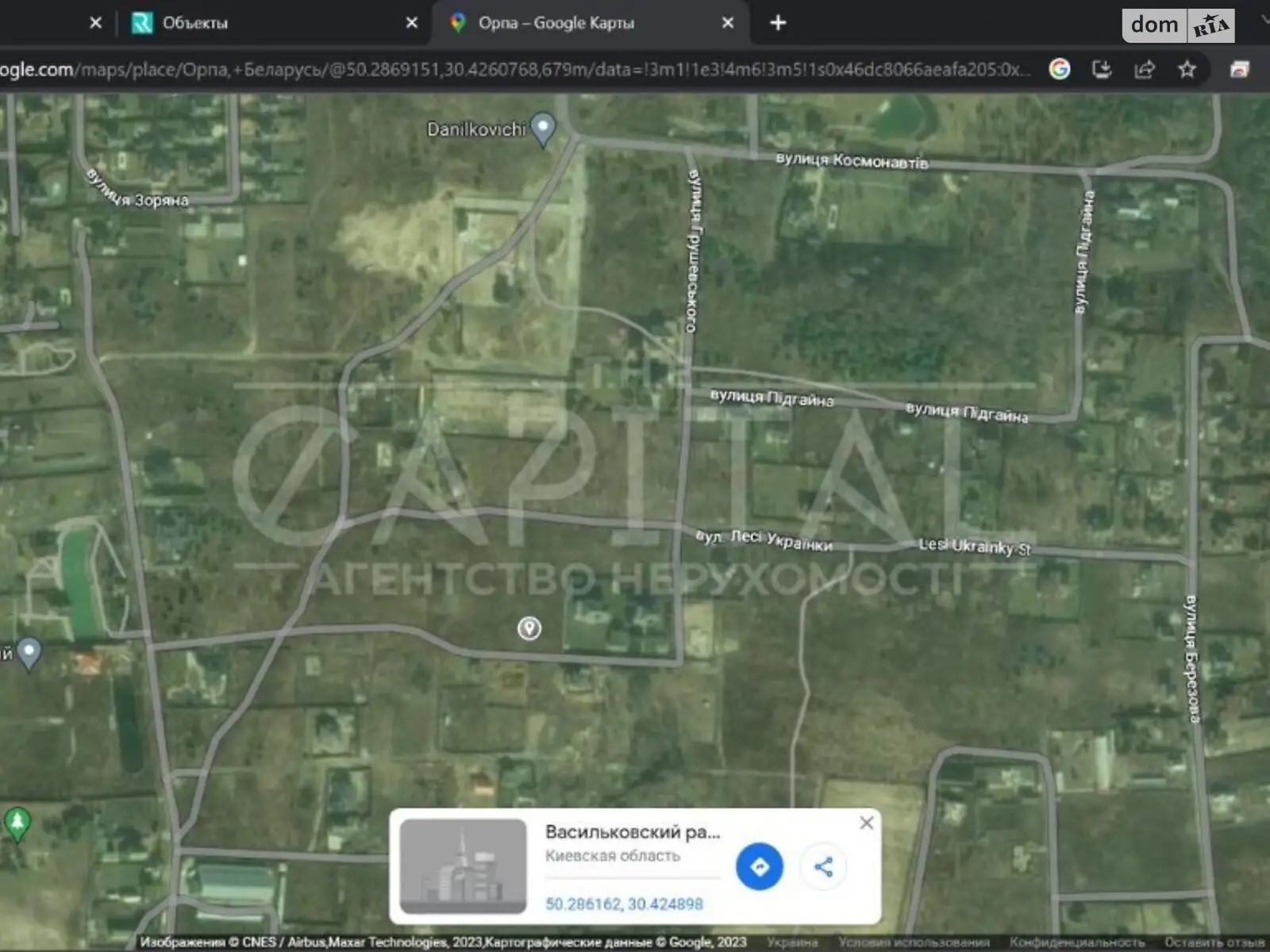Select the вул. Лесі Українки label
Viewport: 1270px width, 952px height.
point(764,540)
